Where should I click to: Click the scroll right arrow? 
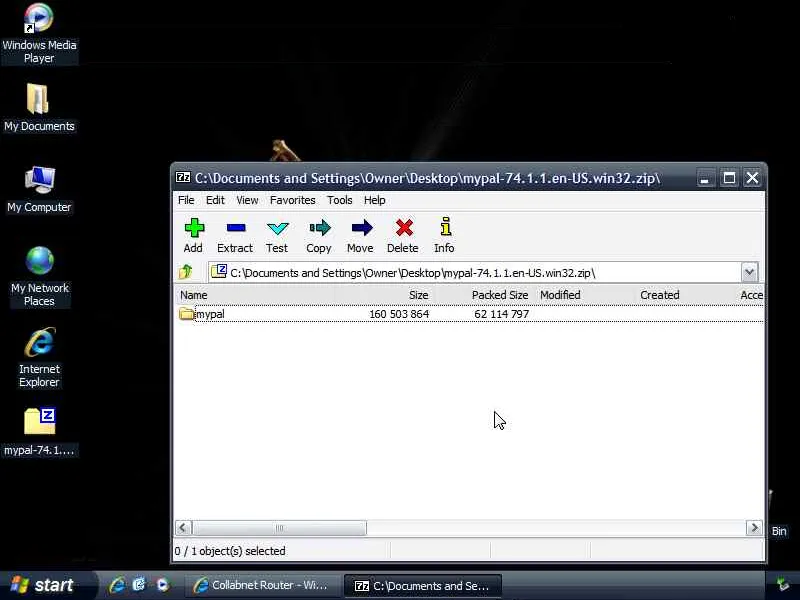pyautogui.click(x=754, y=528)
